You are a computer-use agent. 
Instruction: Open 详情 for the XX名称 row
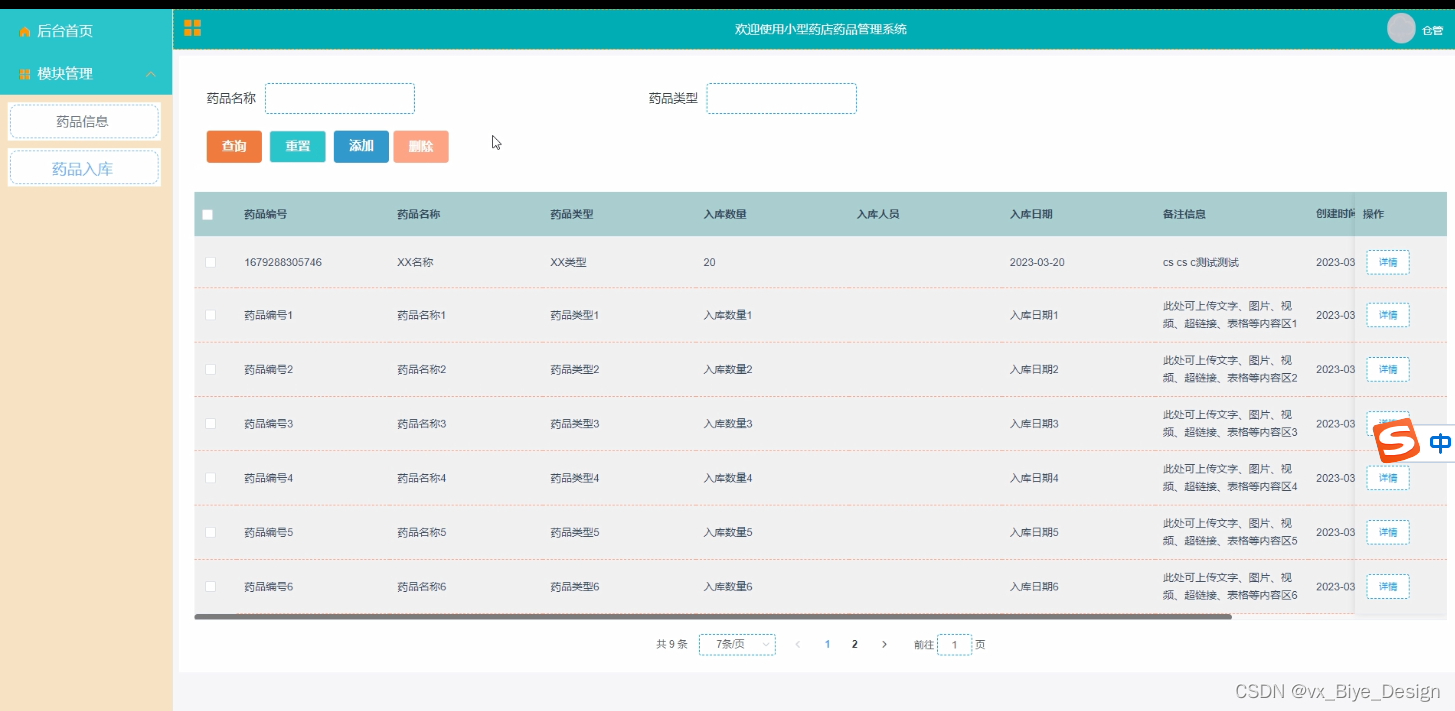(1388, 262)
